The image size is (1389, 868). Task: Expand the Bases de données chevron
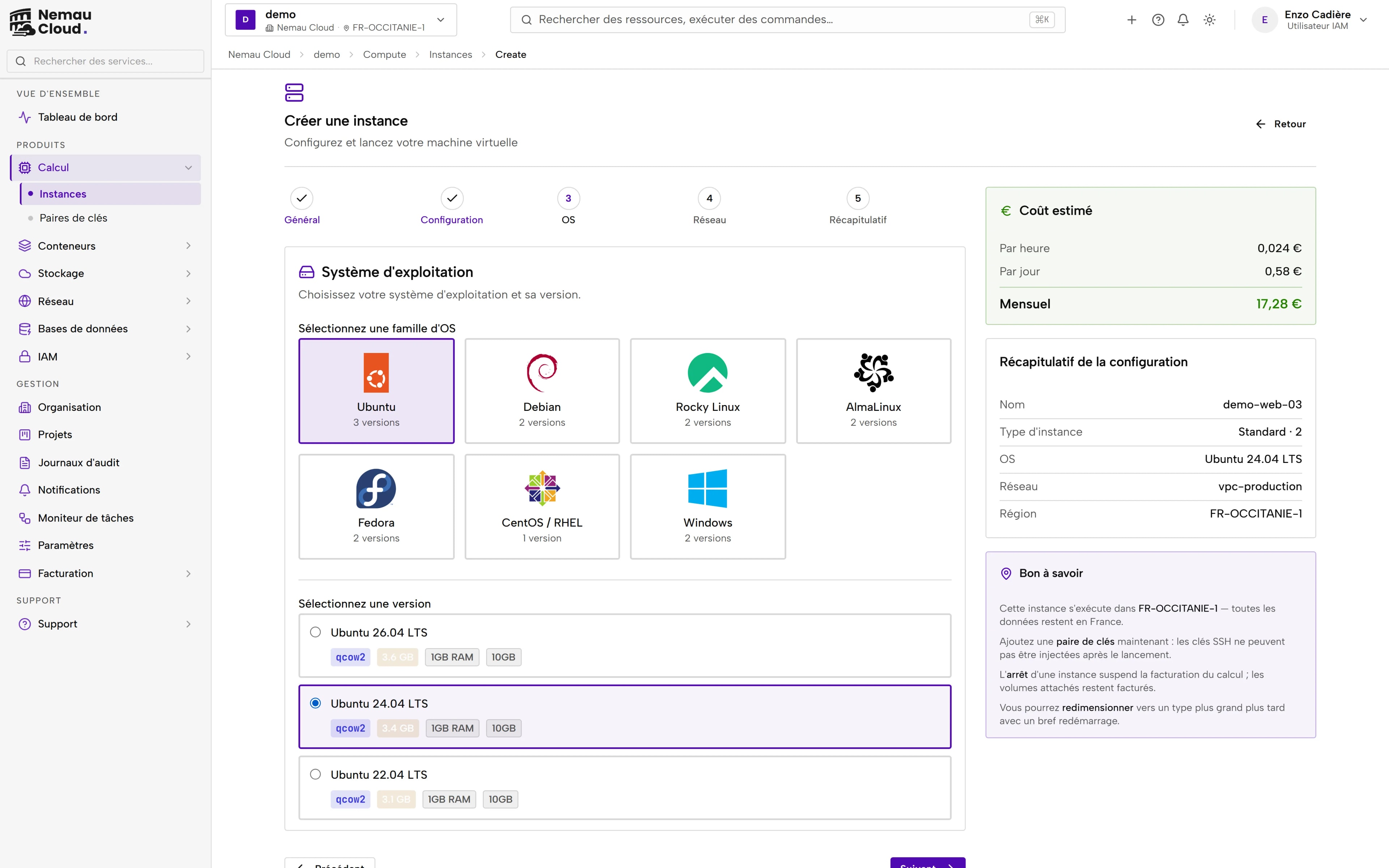tap(188, 329)
